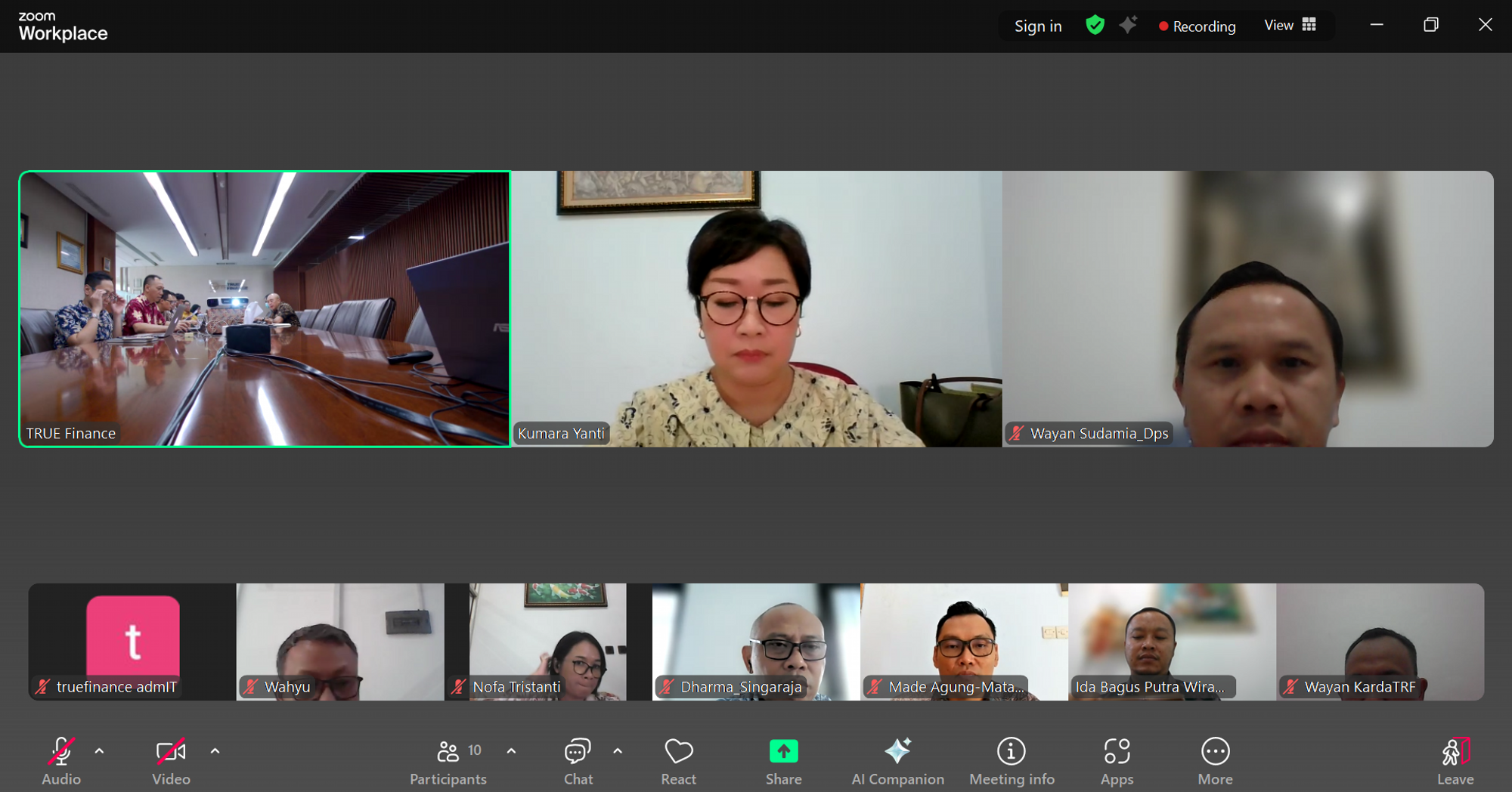Viewport: 1512px width, 792px height.
Task: Open the Participants panel
Action: tap(448, 761)
